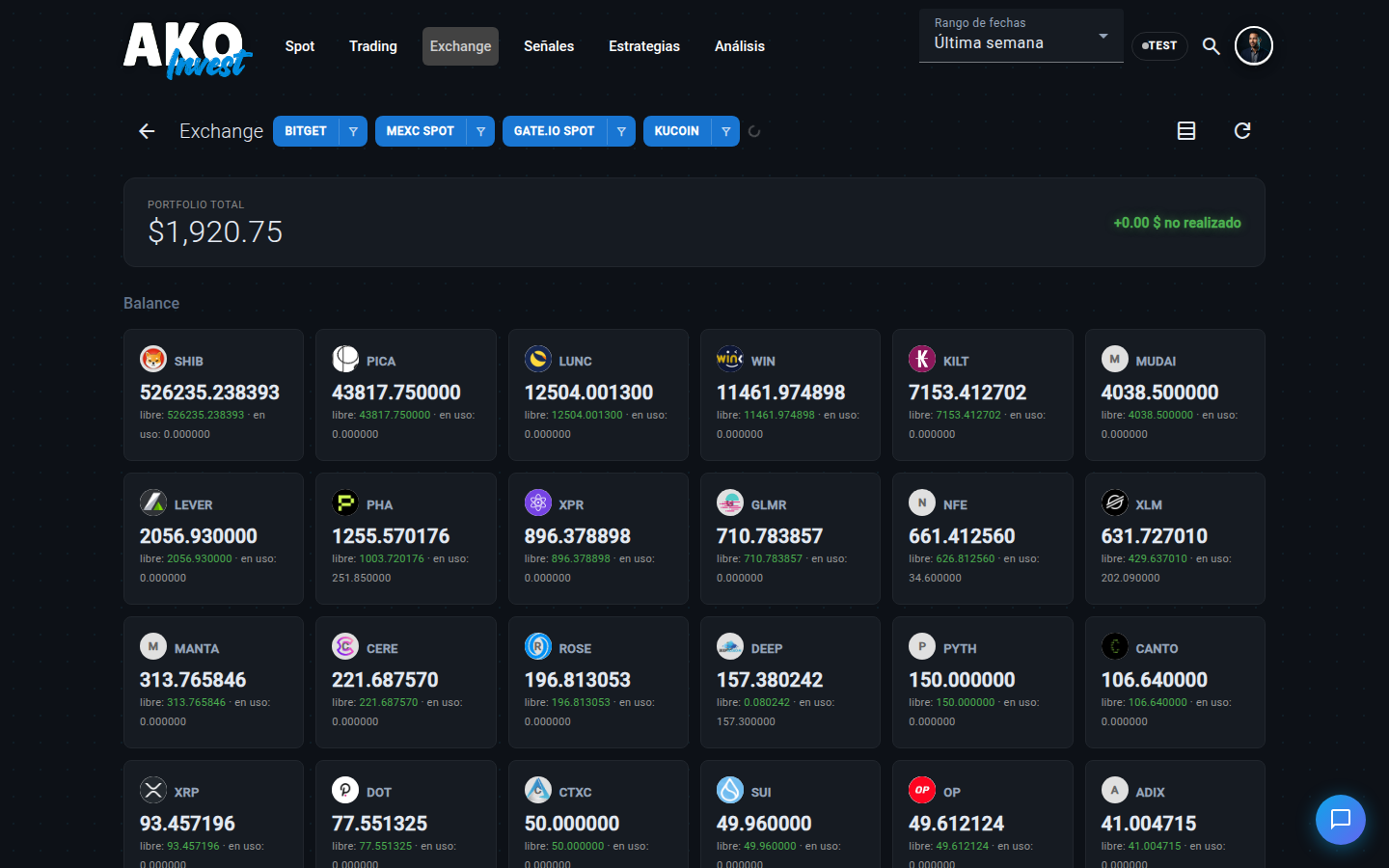Open the Rango de fechas dropdown
1389x868 pixels.
coord(1021,36)
